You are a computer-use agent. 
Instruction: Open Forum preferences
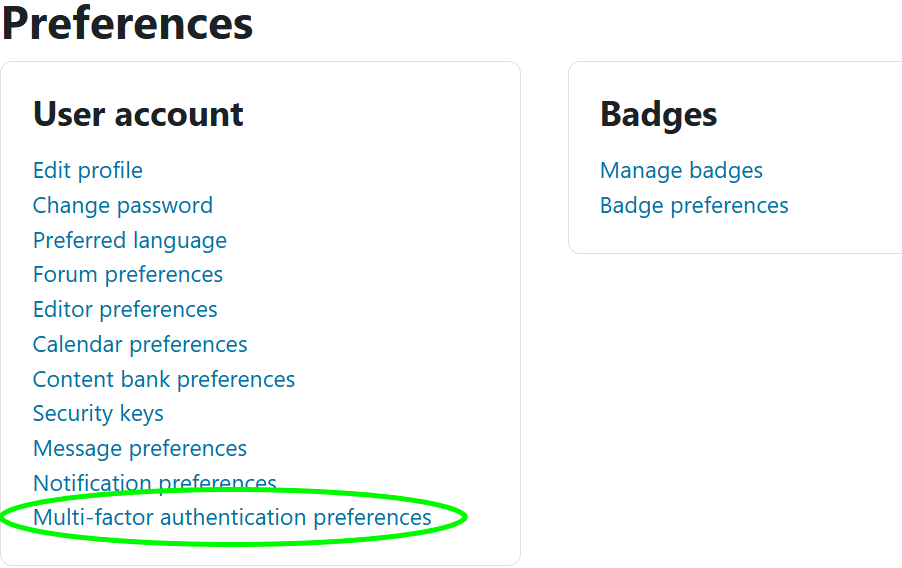pos(127,274)
